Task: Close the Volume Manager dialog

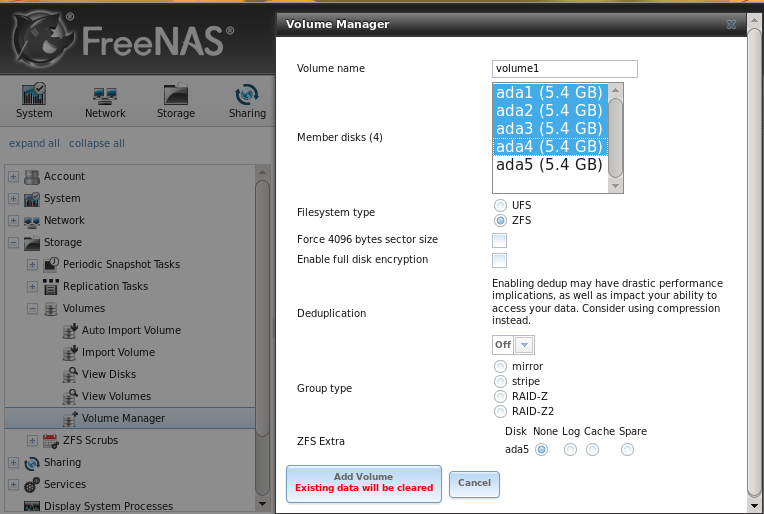Action: 731,24
